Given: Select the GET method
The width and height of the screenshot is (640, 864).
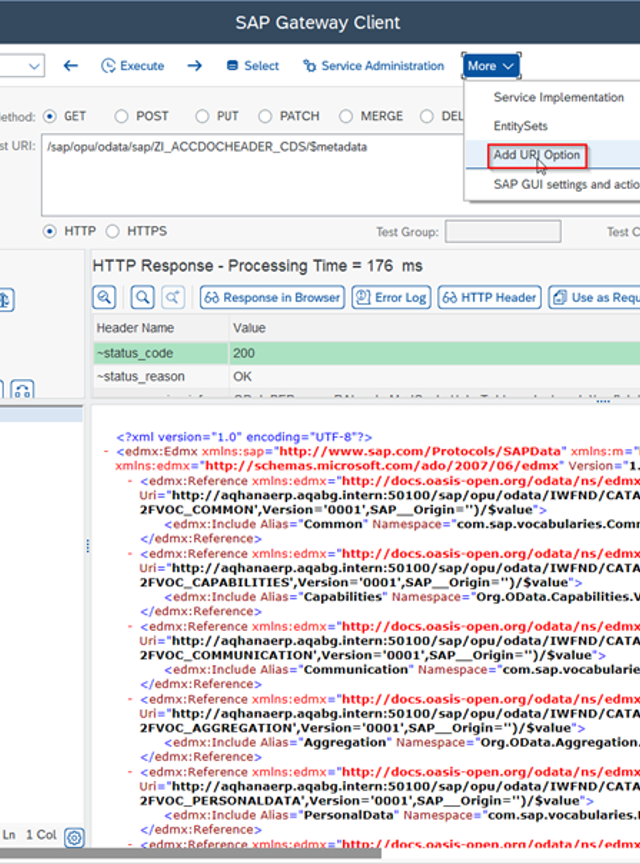Looking at the screenshot, I should (50, 116).
